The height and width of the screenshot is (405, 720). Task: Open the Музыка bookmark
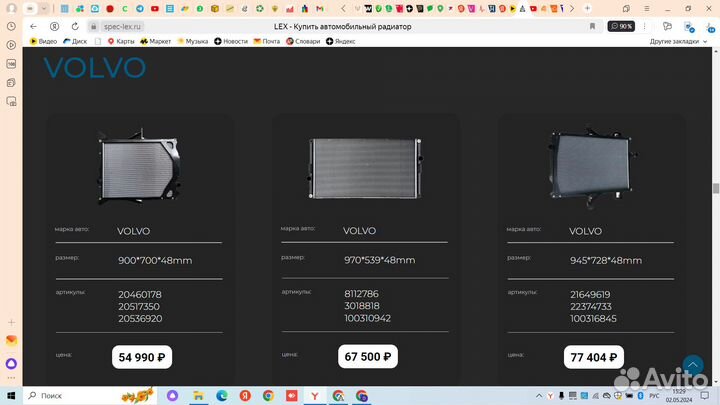click(193, 41)
